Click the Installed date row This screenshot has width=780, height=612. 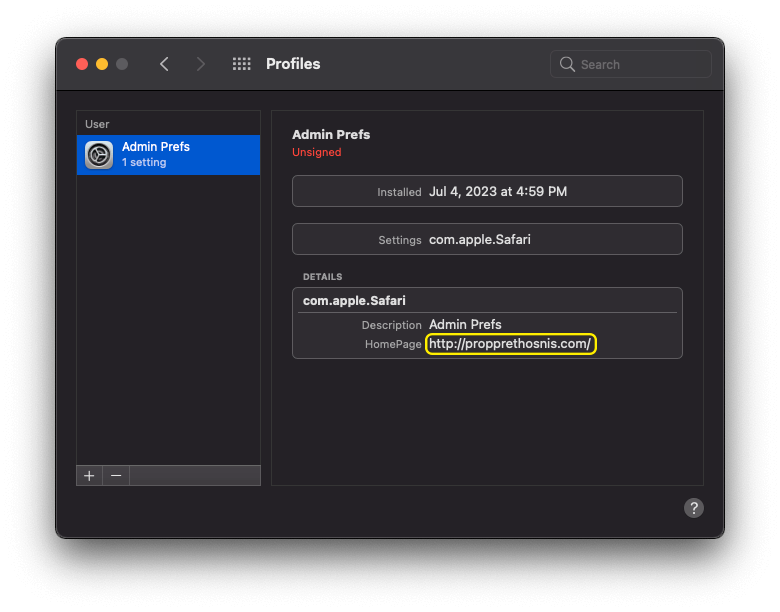pos(487,191)
